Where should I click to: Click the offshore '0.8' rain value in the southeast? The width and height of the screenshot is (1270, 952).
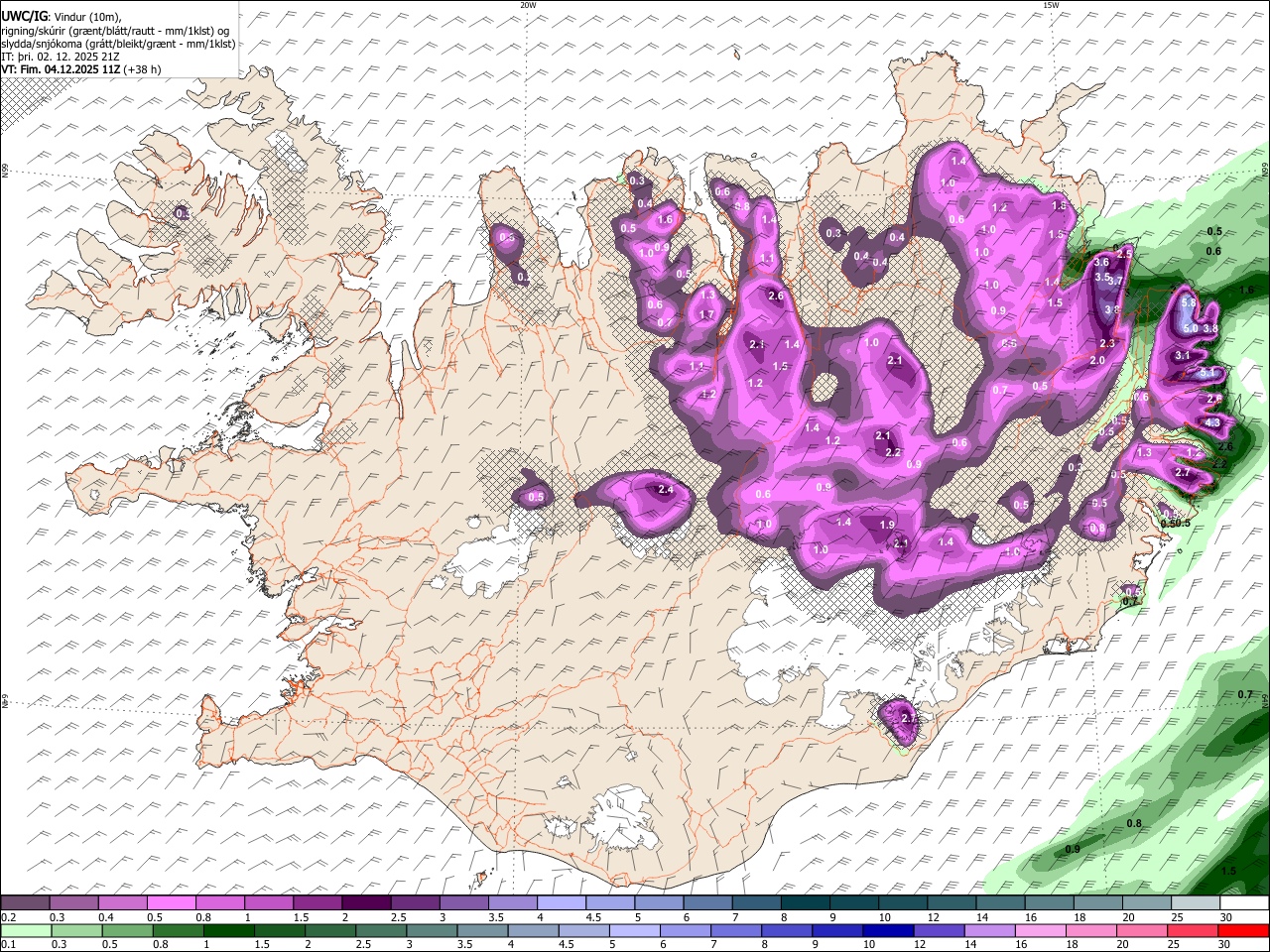pos(1135,824)
